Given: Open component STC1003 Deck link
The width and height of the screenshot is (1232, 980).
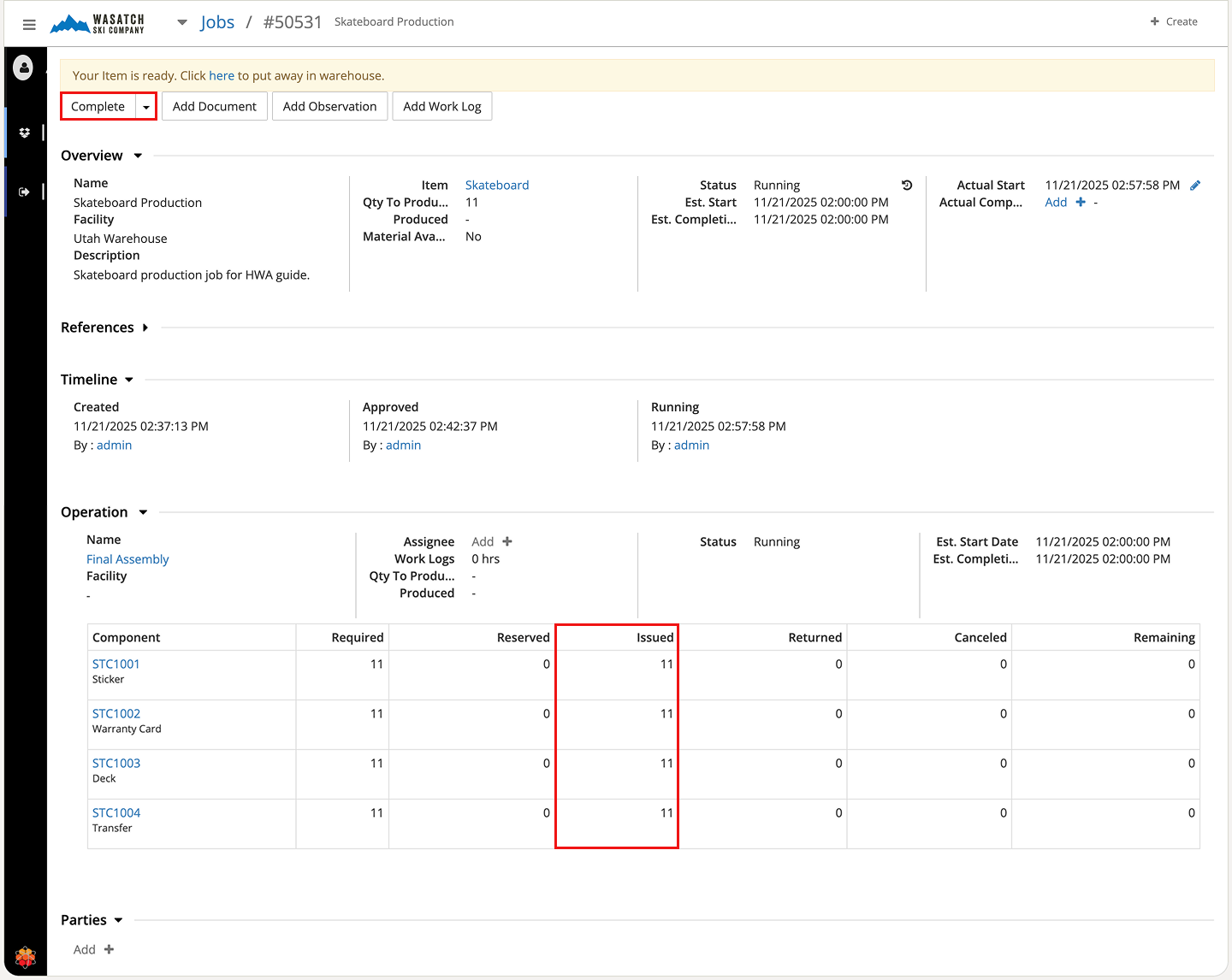Looking at the screenshot, I should [116, 764].
